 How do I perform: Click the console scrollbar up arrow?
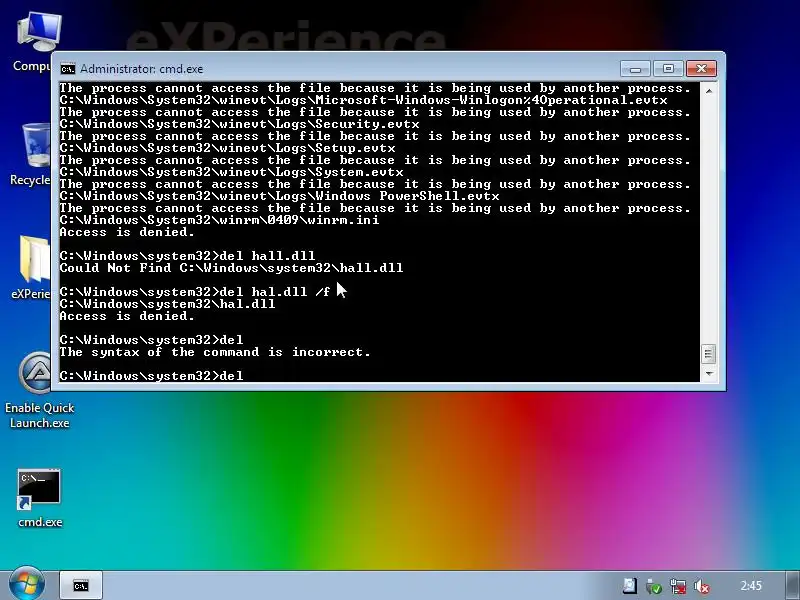tap(708, 91)
